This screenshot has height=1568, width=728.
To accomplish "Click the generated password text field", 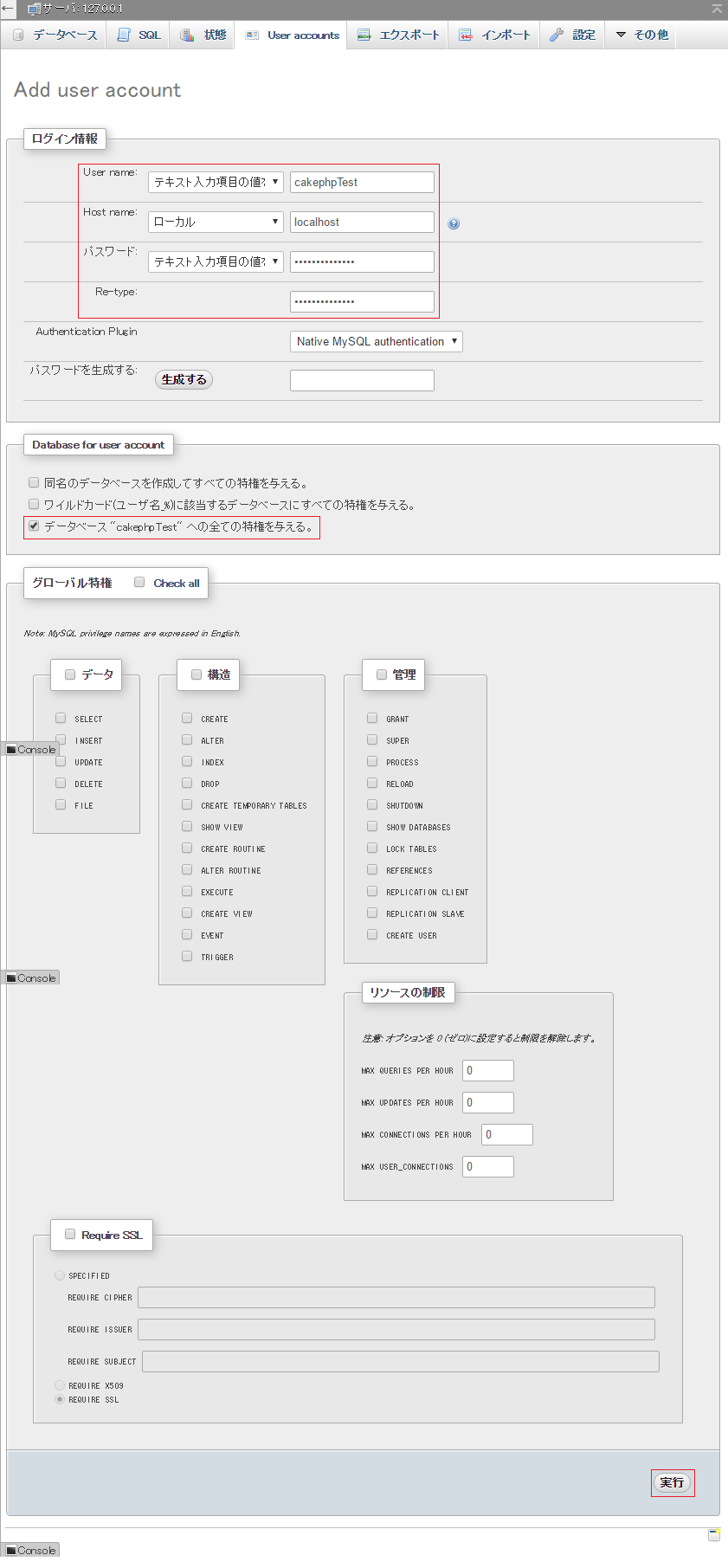I will [362, 380].
